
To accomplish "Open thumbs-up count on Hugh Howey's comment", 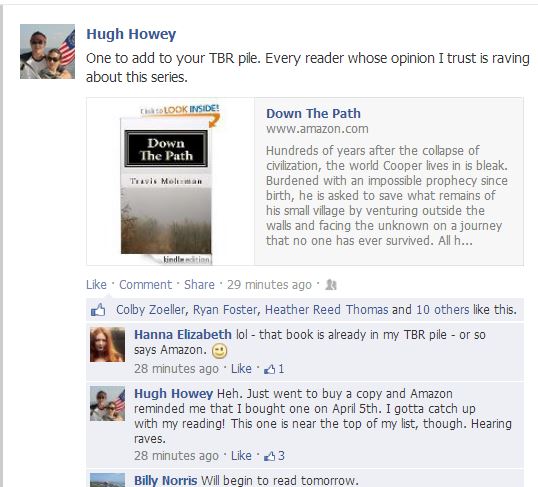I will pos(274,456).
